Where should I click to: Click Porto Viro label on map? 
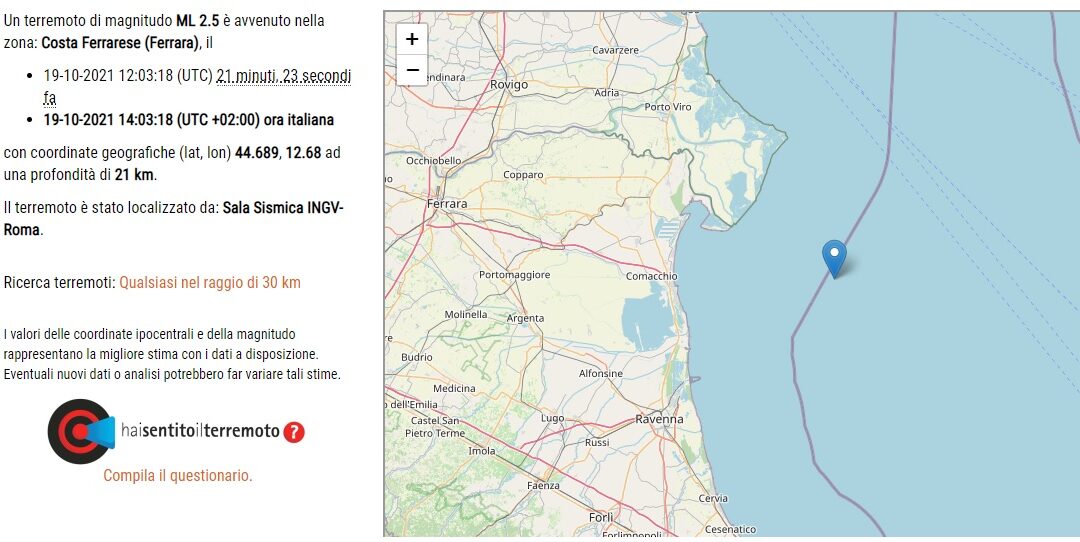667,107
